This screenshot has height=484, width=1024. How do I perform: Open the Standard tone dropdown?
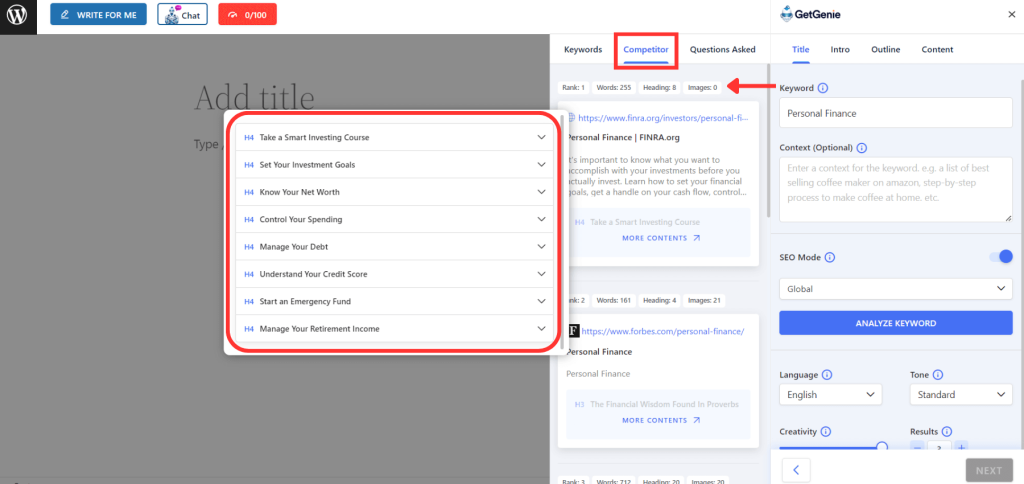[x=961, y=395]
